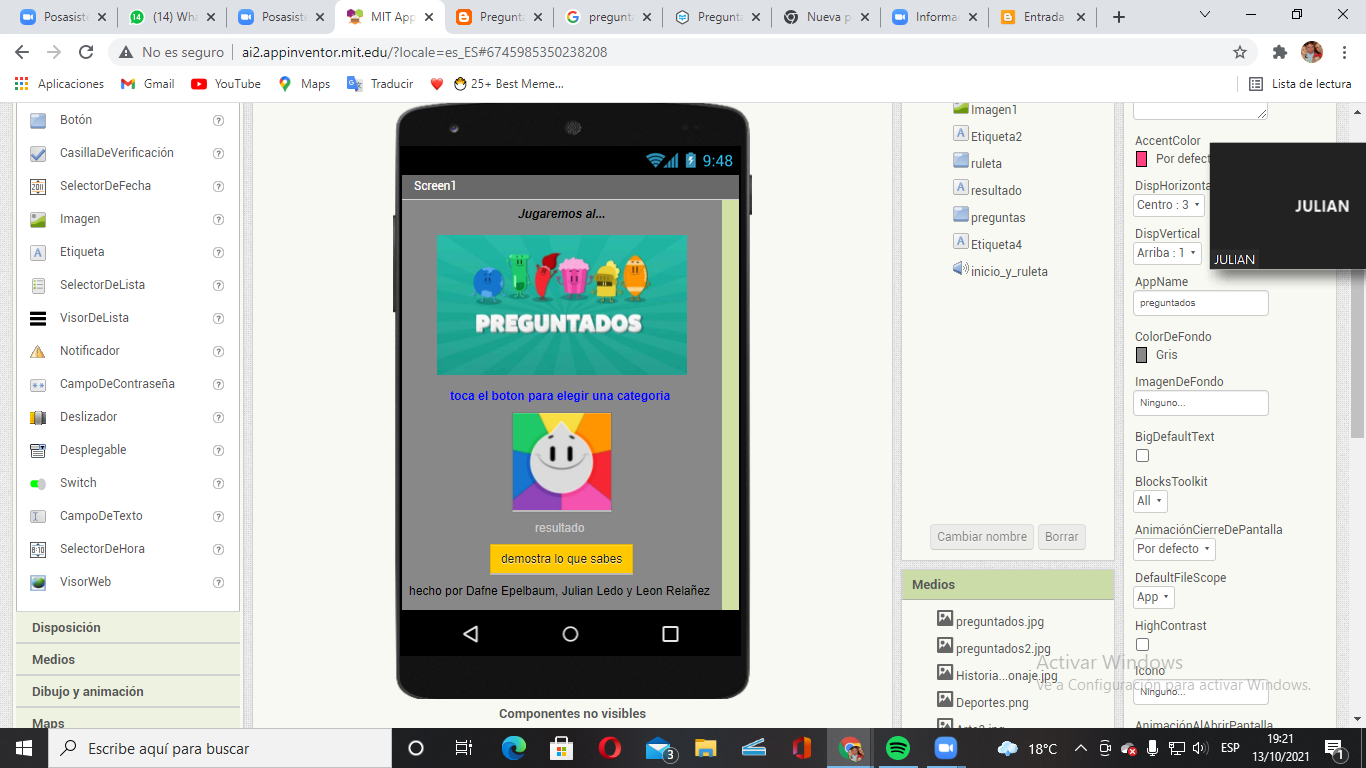Image resolution: width=1366 pixels, height=768 pixels.
Task: Pick the SelectorDeHora component
Action: click(x=102, y=549)
